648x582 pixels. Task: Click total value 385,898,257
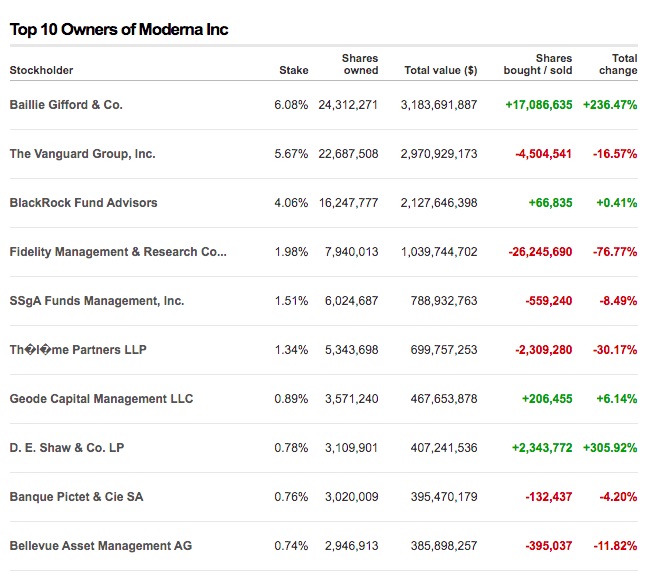point(444,546)
